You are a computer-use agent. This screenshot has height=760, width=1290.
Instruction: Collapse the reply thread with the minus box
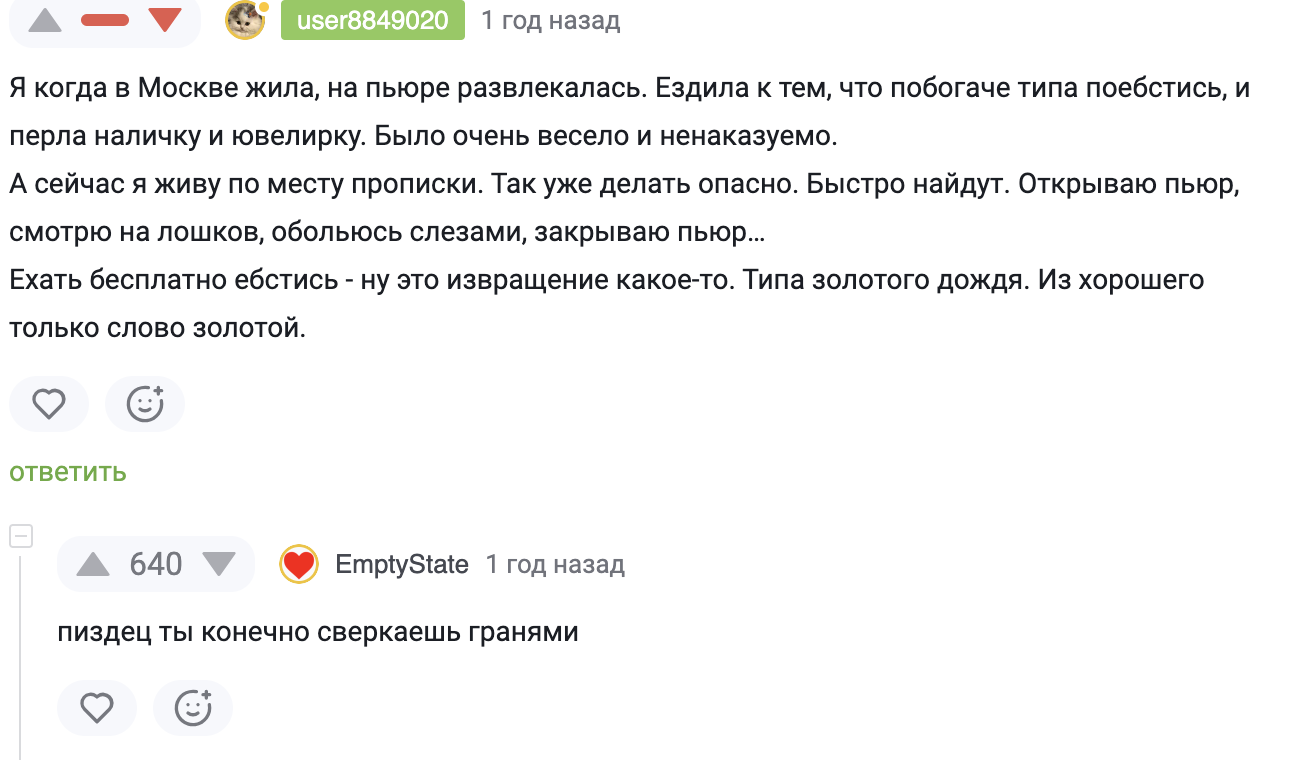coord(21,536)
